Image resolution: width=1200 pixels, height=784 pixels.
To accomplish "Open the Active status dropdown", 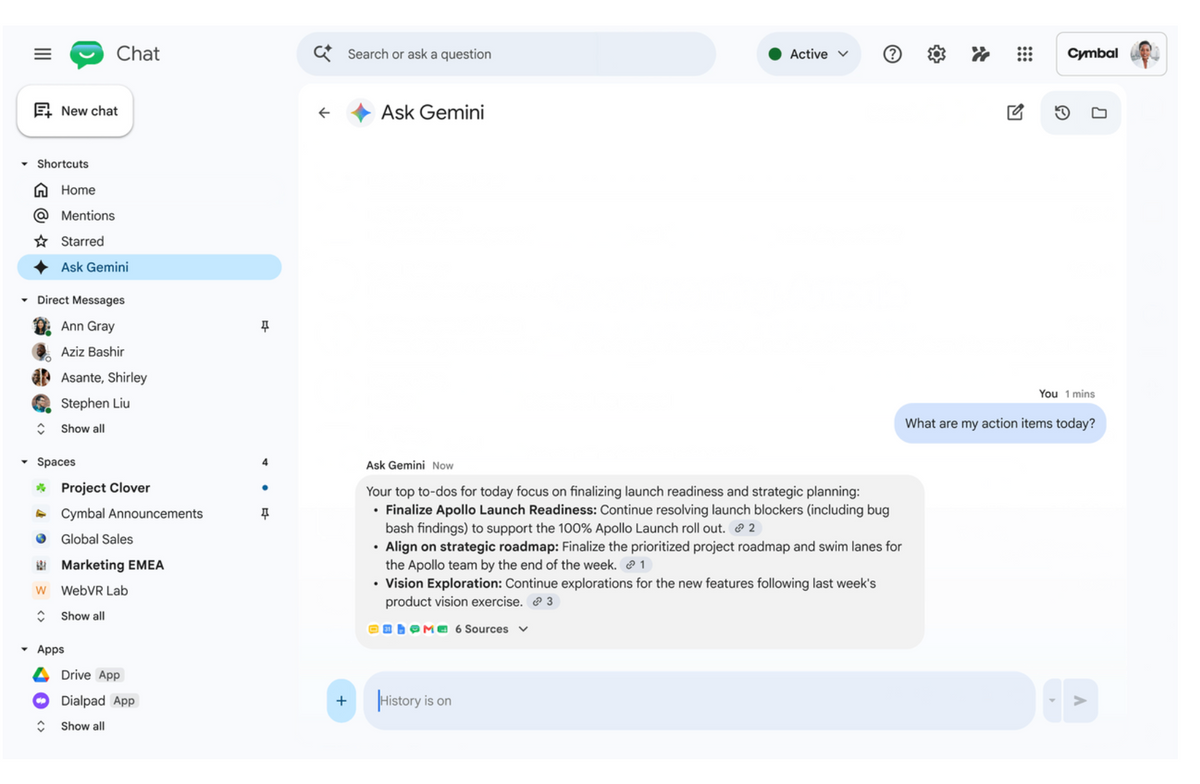I will [809, 54].
